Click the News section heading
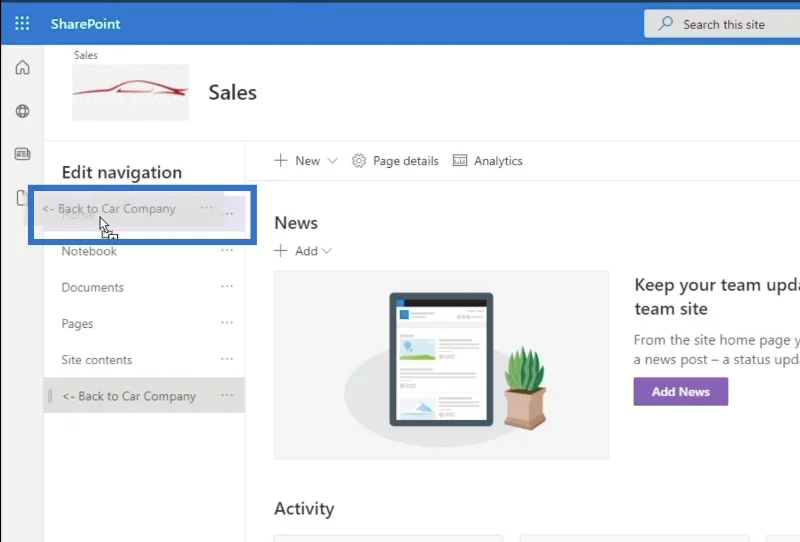The image size is (800, 542). [x=296, y=223]
